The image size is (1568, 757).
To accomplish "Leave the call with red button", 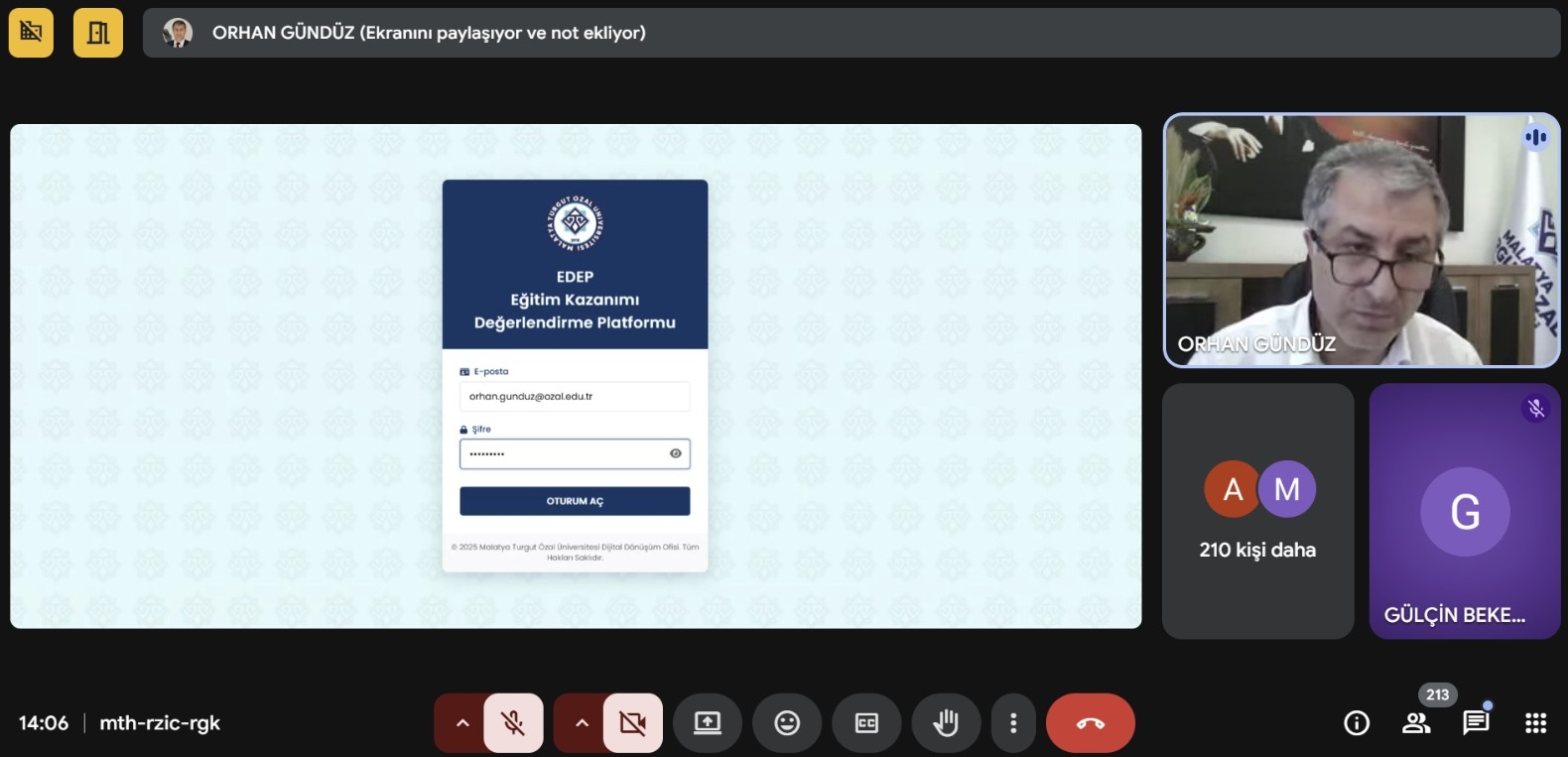I will [1090, 723].
